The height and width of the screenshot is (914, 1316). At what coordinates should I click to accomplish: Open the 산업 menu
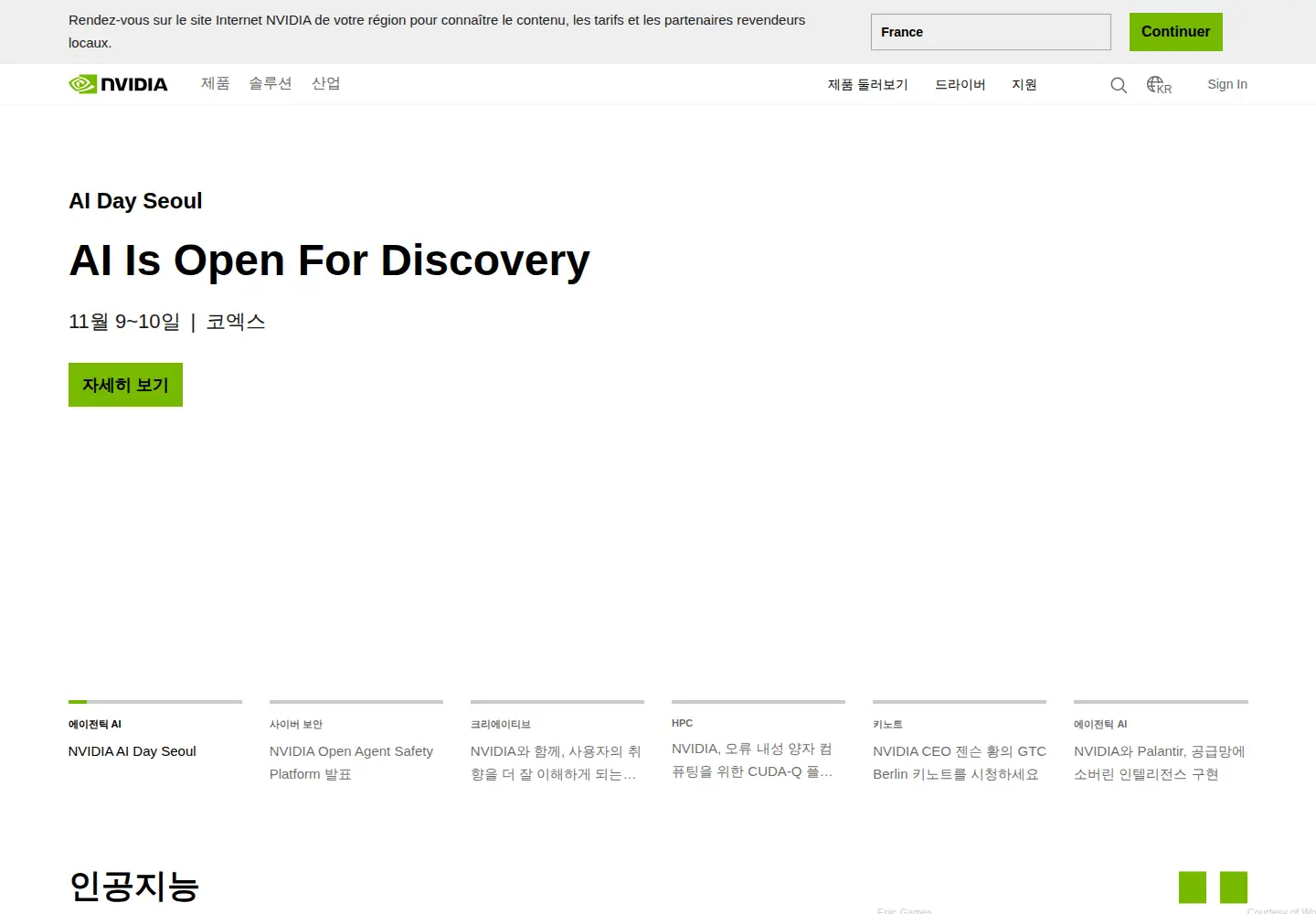325,84
